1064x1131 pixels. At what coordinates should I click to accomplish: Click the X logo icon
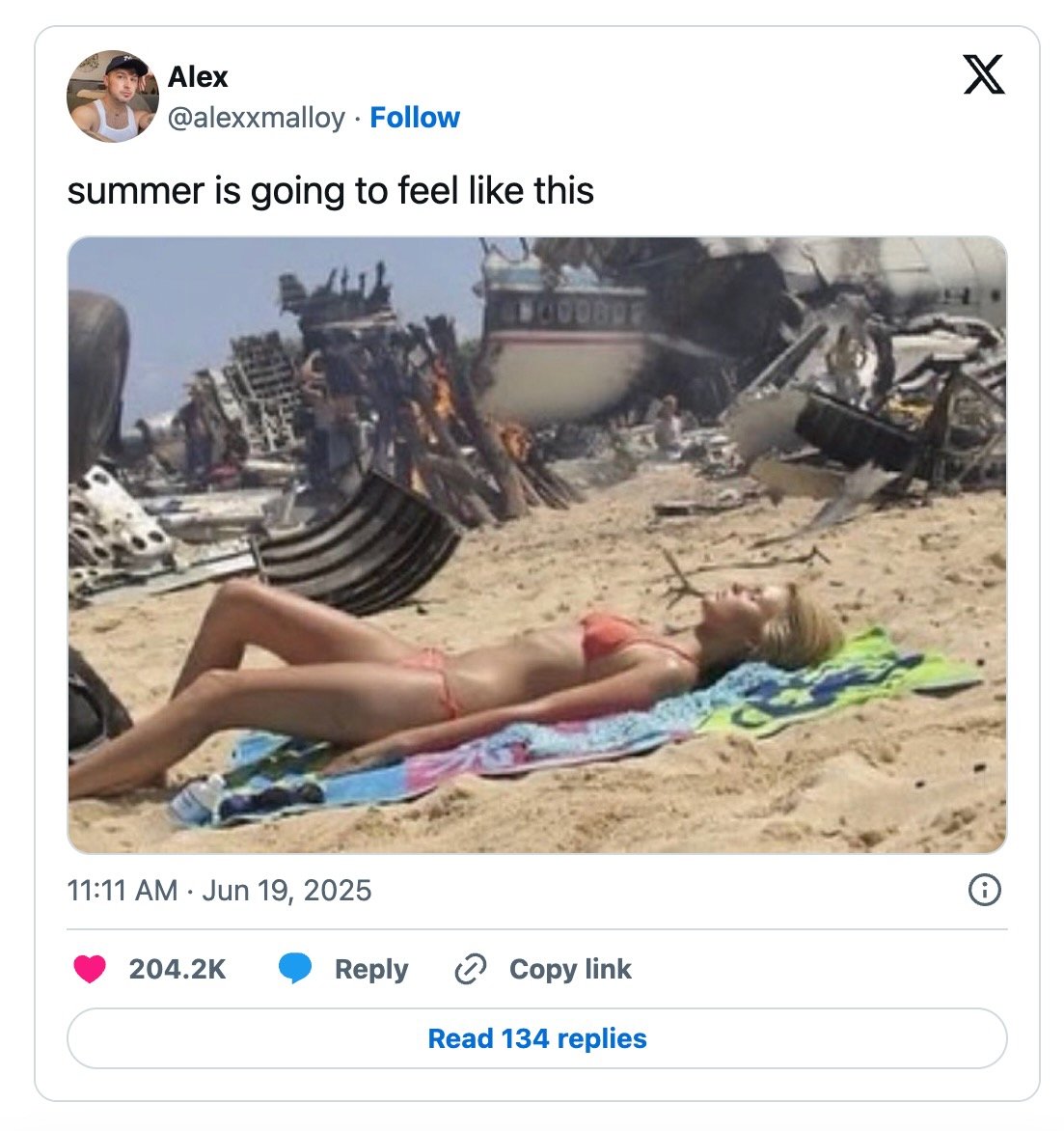click(x=984, y=74)
